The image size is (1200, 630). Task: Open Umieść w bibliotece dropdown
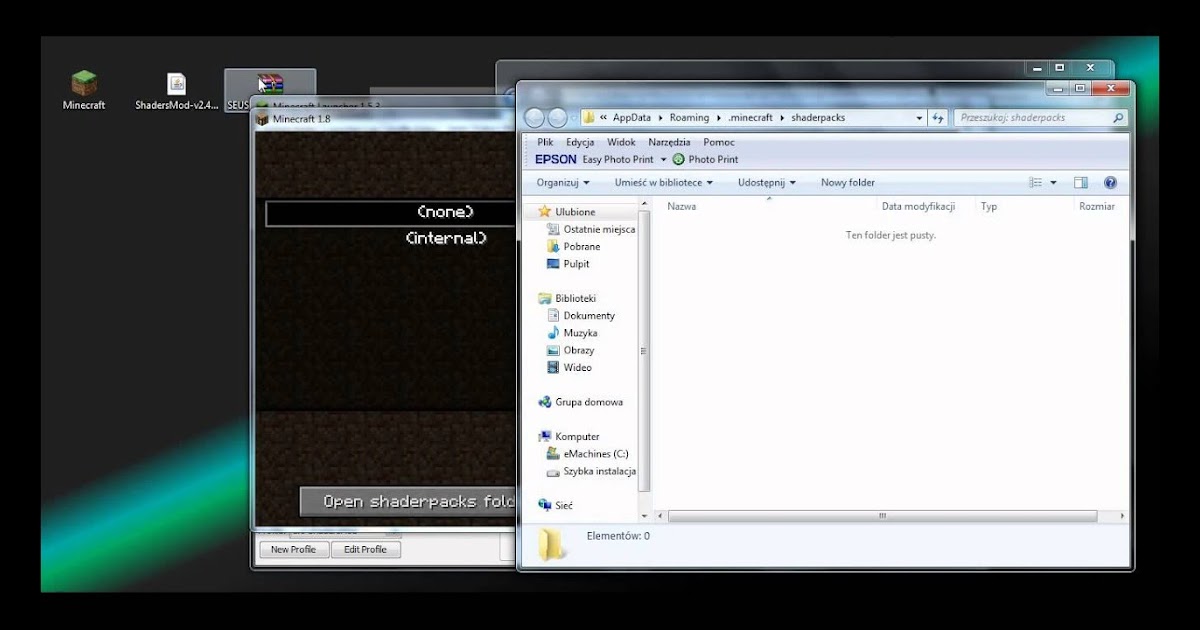tap(664, 183)
